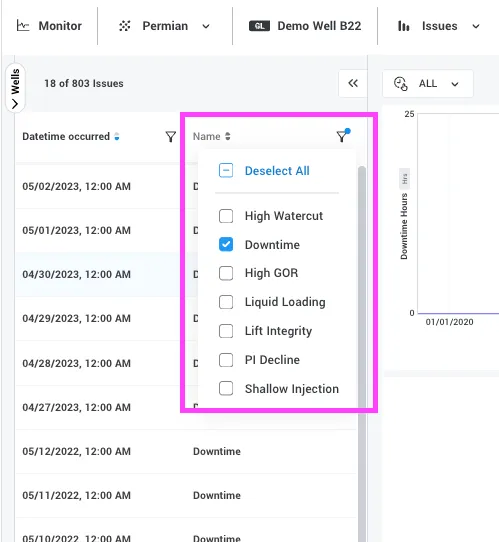Sort by the Name column sort arrows

click(x=227, y=137)
